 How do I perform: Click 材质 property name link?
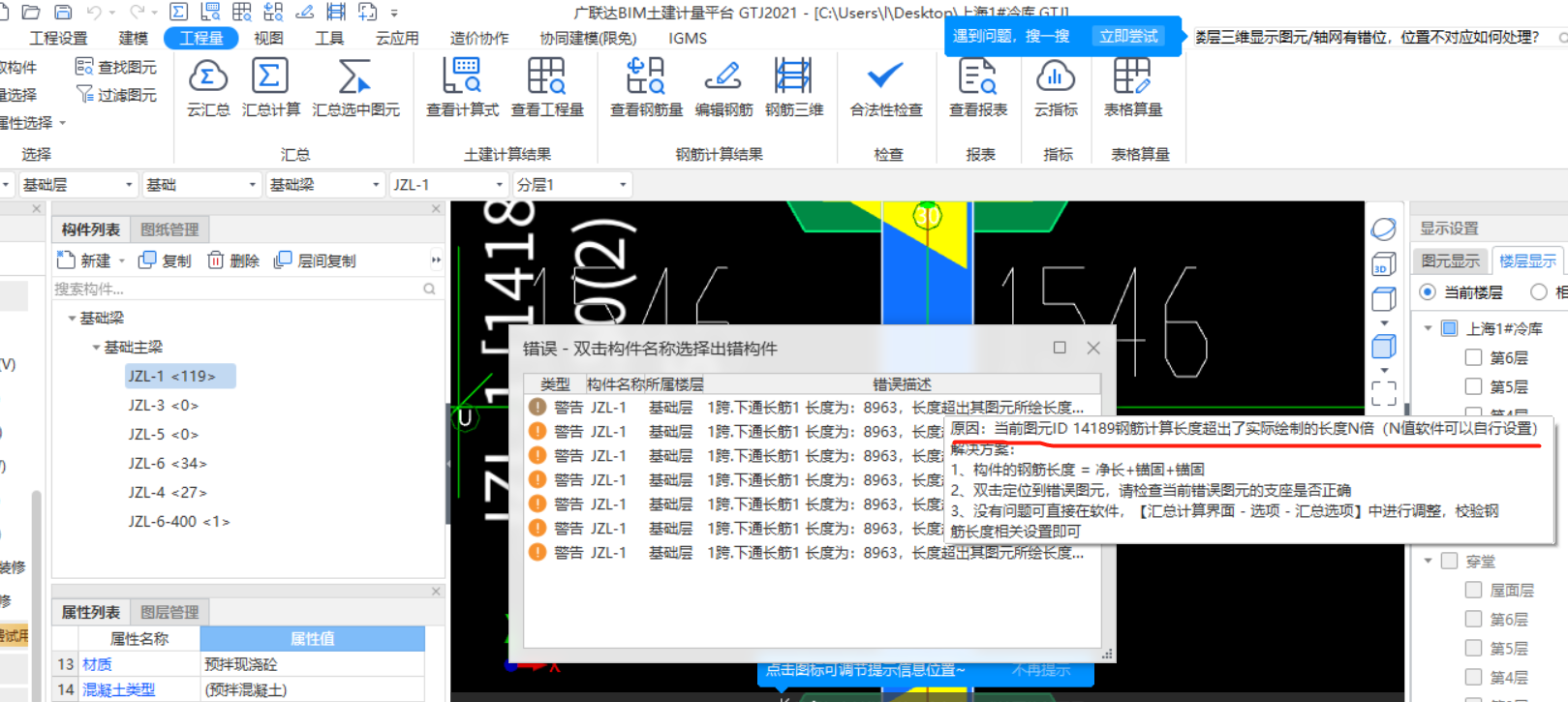97,664
